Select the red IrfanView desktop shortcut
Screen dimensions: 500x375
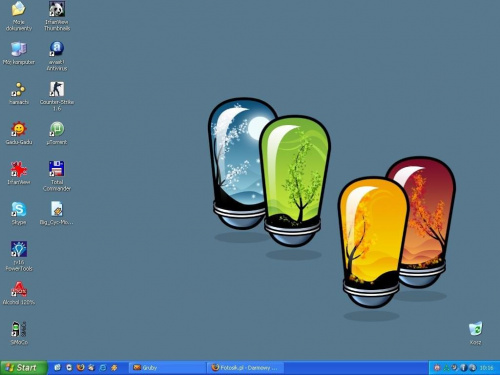pos(19,173)
